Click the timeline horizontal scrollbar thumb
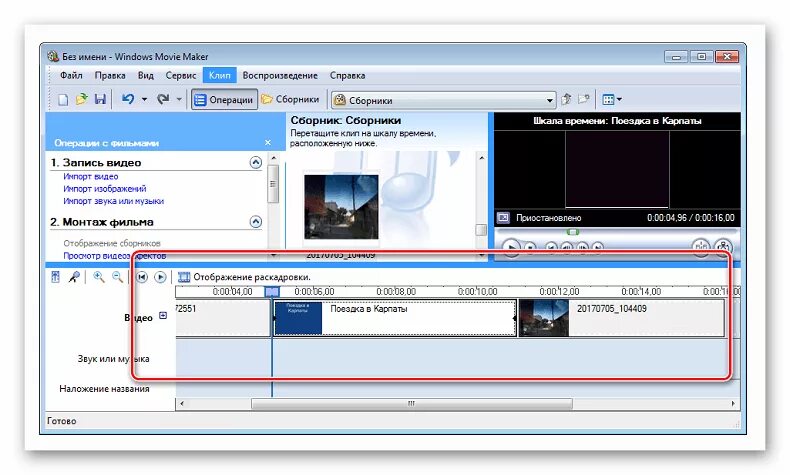Viewport: 790px width, 475px height. (412, 403)
